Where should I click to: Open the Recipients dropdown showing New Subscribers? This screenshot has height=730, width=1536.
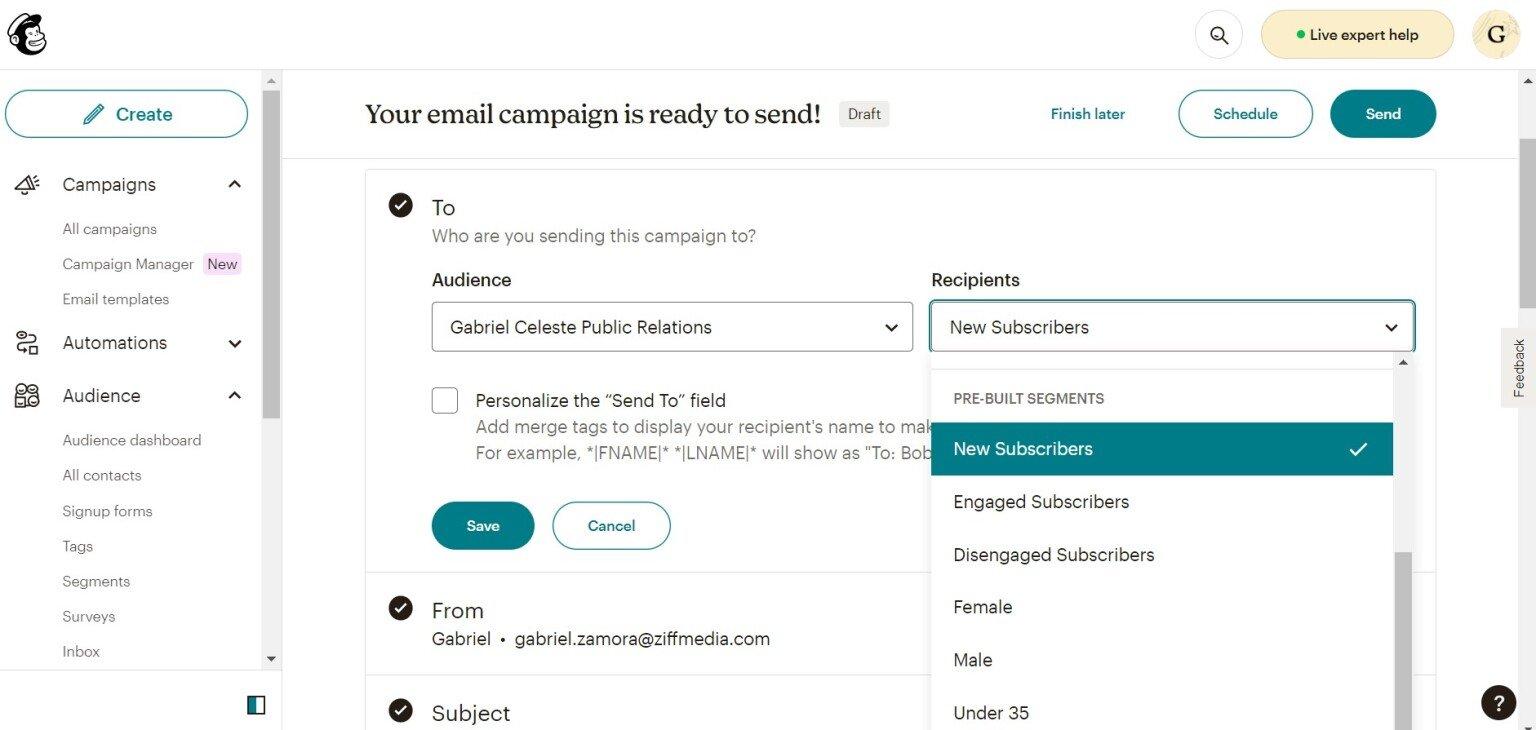pyautogui.click(x=1172, y=327)
